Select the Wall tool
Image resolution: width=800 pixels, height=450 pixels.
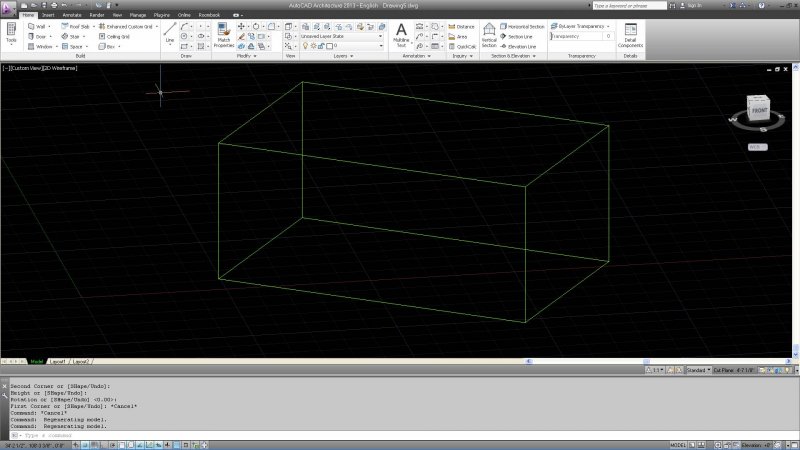pyautogui.click(x=40, y=26)
